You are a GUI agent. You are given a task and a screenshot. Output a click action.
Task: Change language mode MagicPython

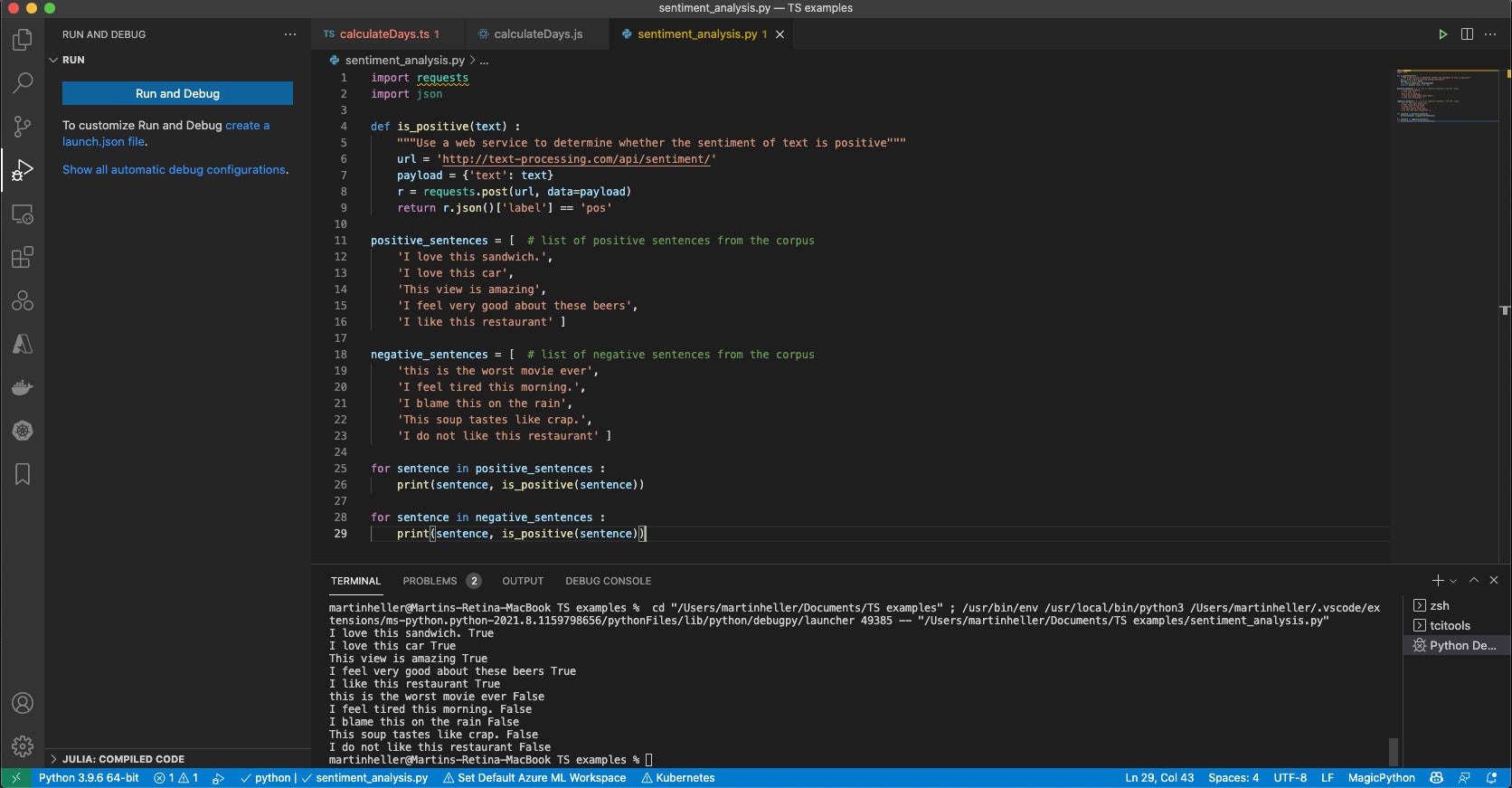(1382, 778)
